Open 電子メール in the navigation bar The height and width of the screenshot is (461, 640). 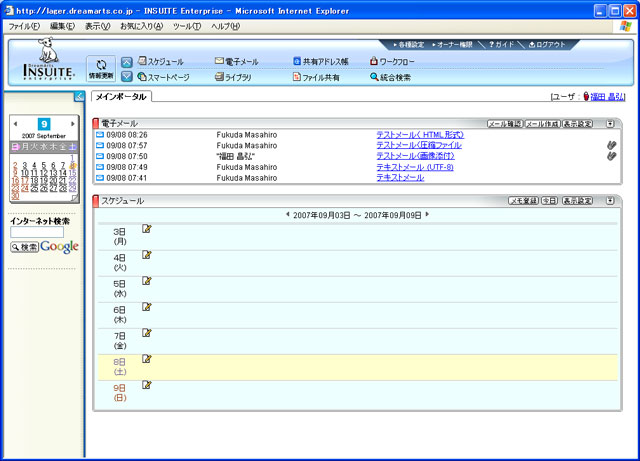point(237,61)
